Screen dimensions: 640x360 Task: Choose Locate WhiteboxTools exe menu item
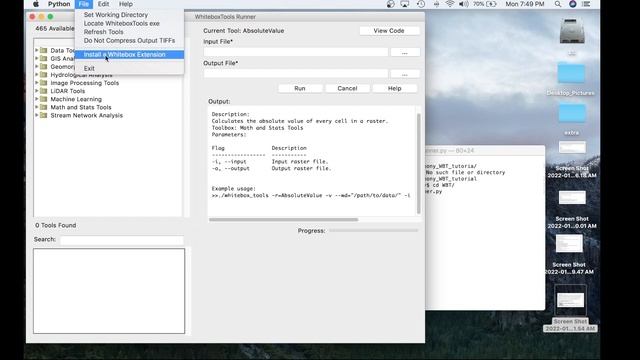click(129, 23)
